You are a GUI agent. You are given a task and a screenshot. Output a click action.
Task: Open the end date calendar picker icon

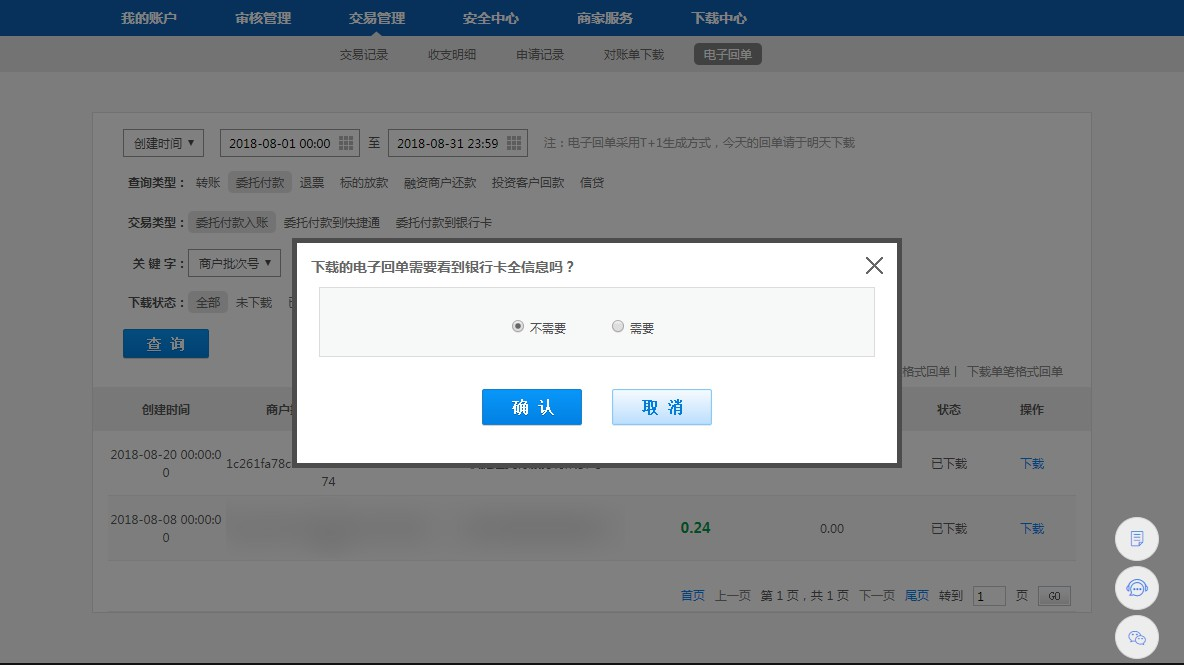click(x=514, y=143)
